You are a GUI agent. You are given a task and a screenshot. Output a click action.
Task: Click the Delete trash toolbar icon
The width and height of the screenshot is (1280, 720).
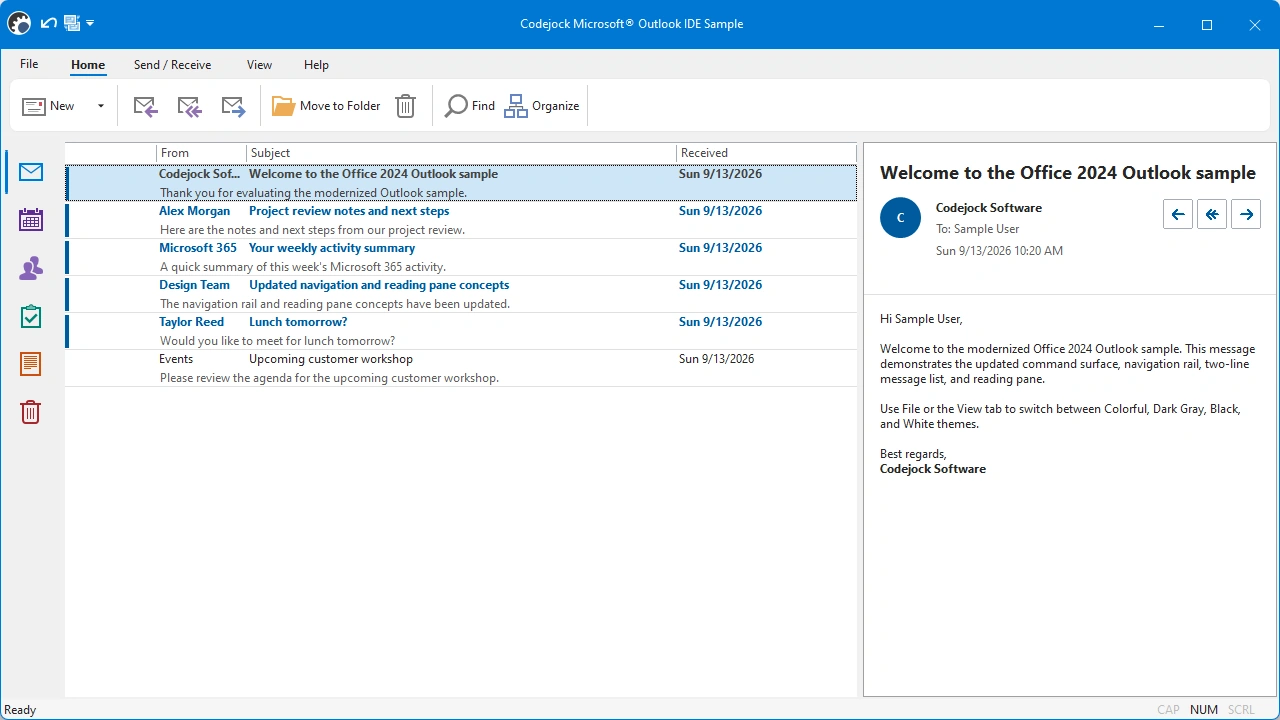pyautogui.click(x=405, y=106)
